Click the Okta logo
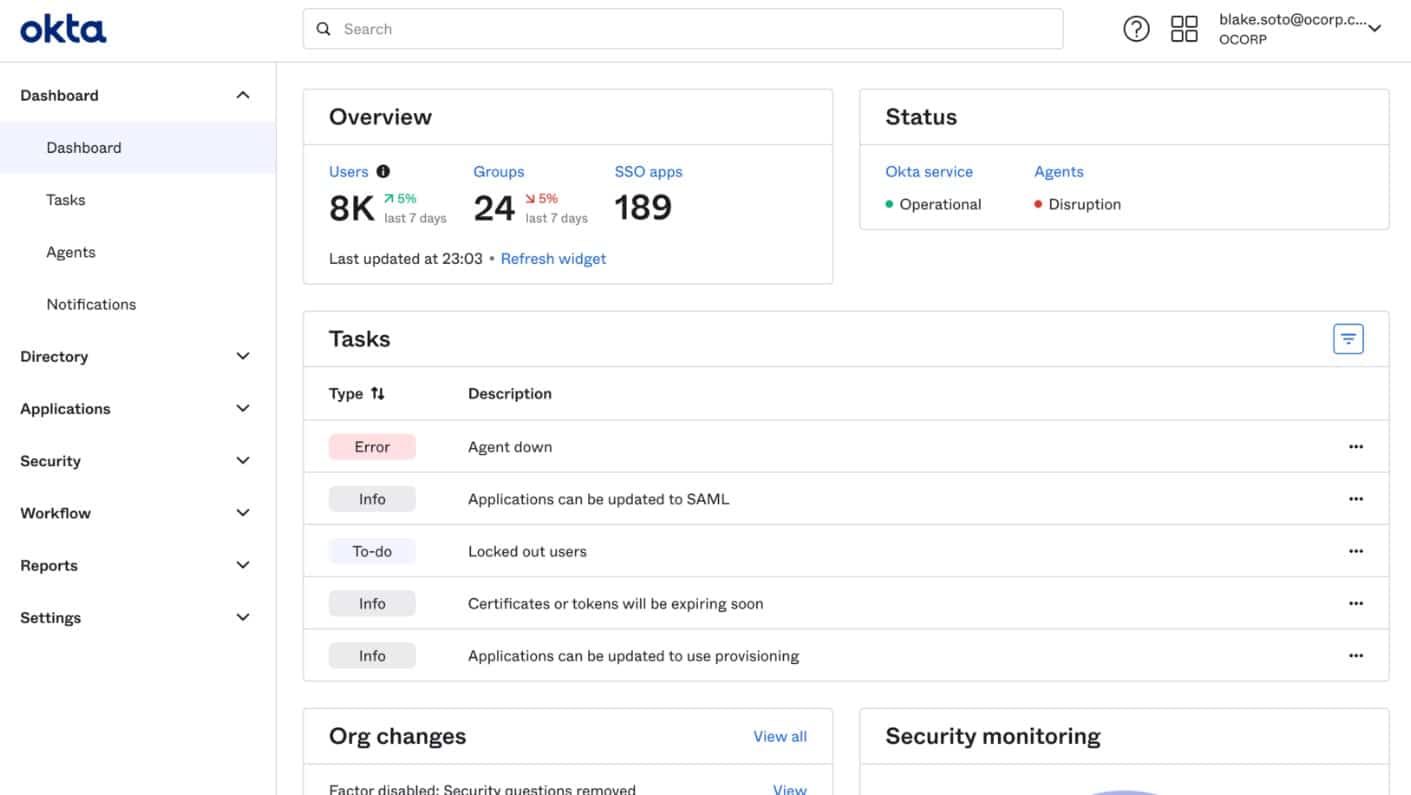Screen dimensions: 1411x795 [63, 29]
